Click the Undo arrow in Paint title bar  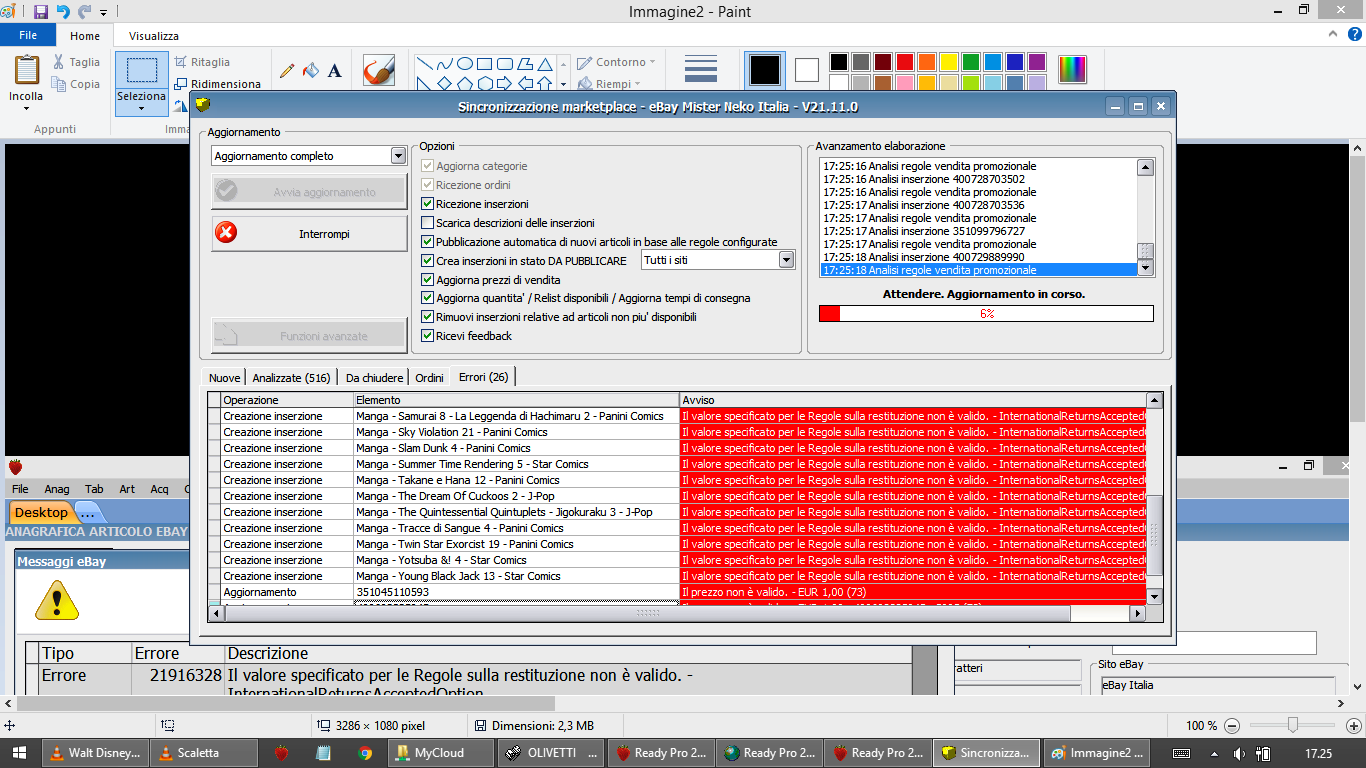point(63,12)
